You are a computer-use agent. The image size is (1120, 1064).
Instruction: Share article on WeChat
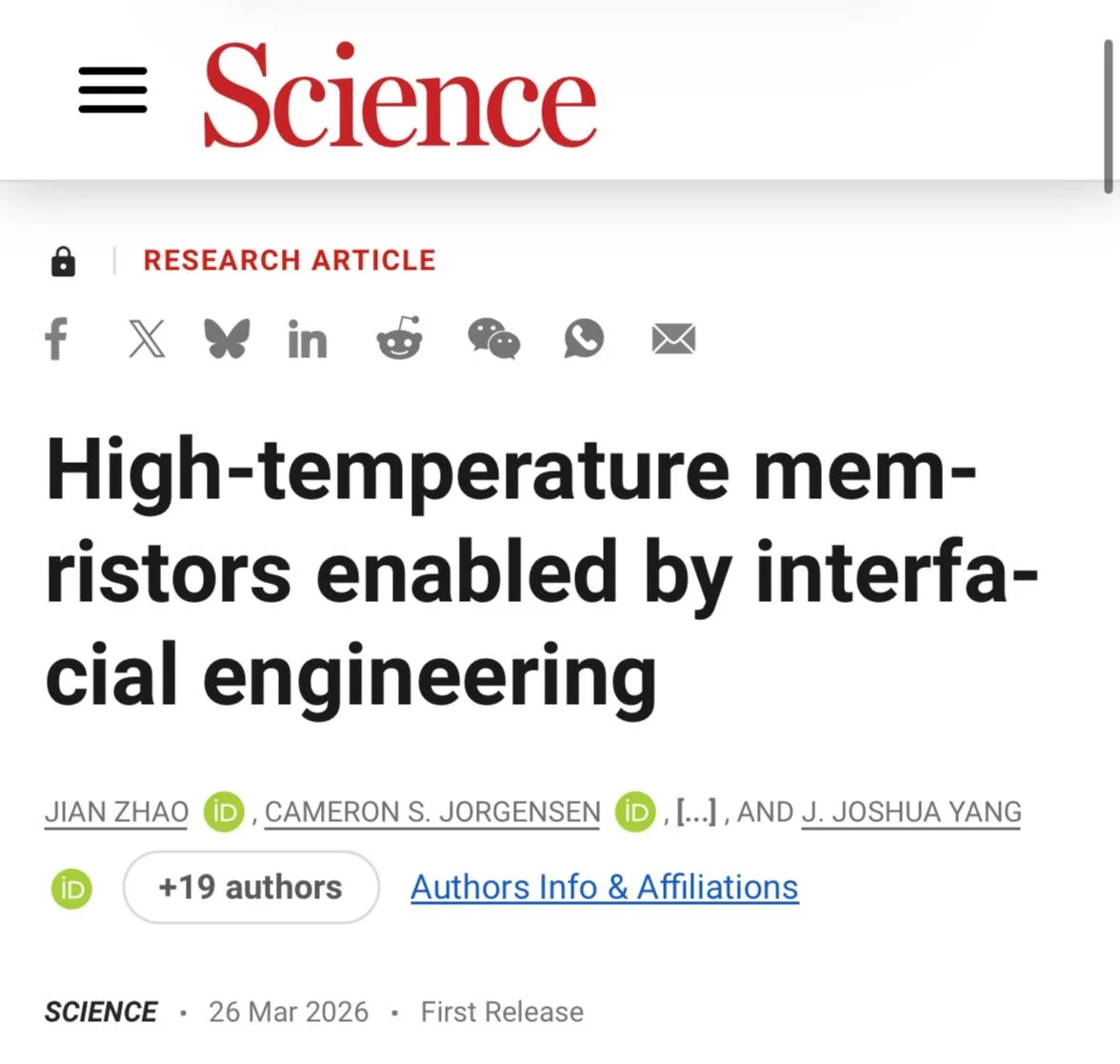click(493, 339)
